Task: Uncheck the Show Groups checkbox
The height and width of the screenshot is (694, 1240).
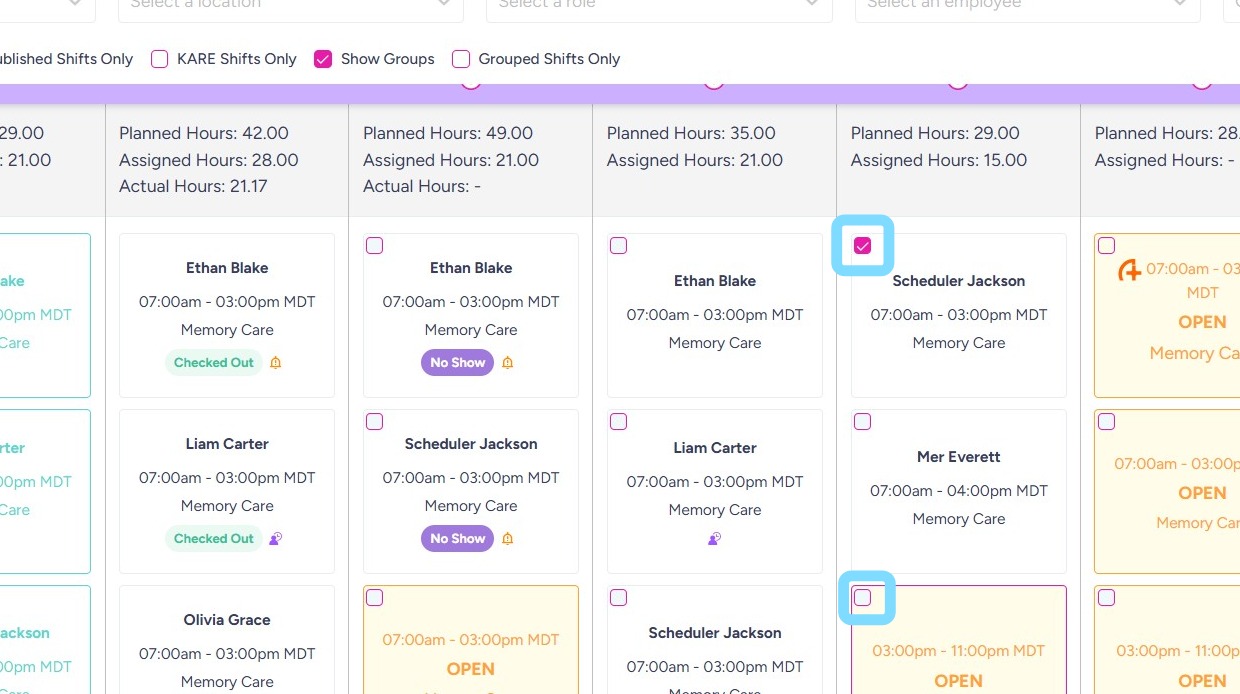Action: pyautogui.click(x=323, y=59)
